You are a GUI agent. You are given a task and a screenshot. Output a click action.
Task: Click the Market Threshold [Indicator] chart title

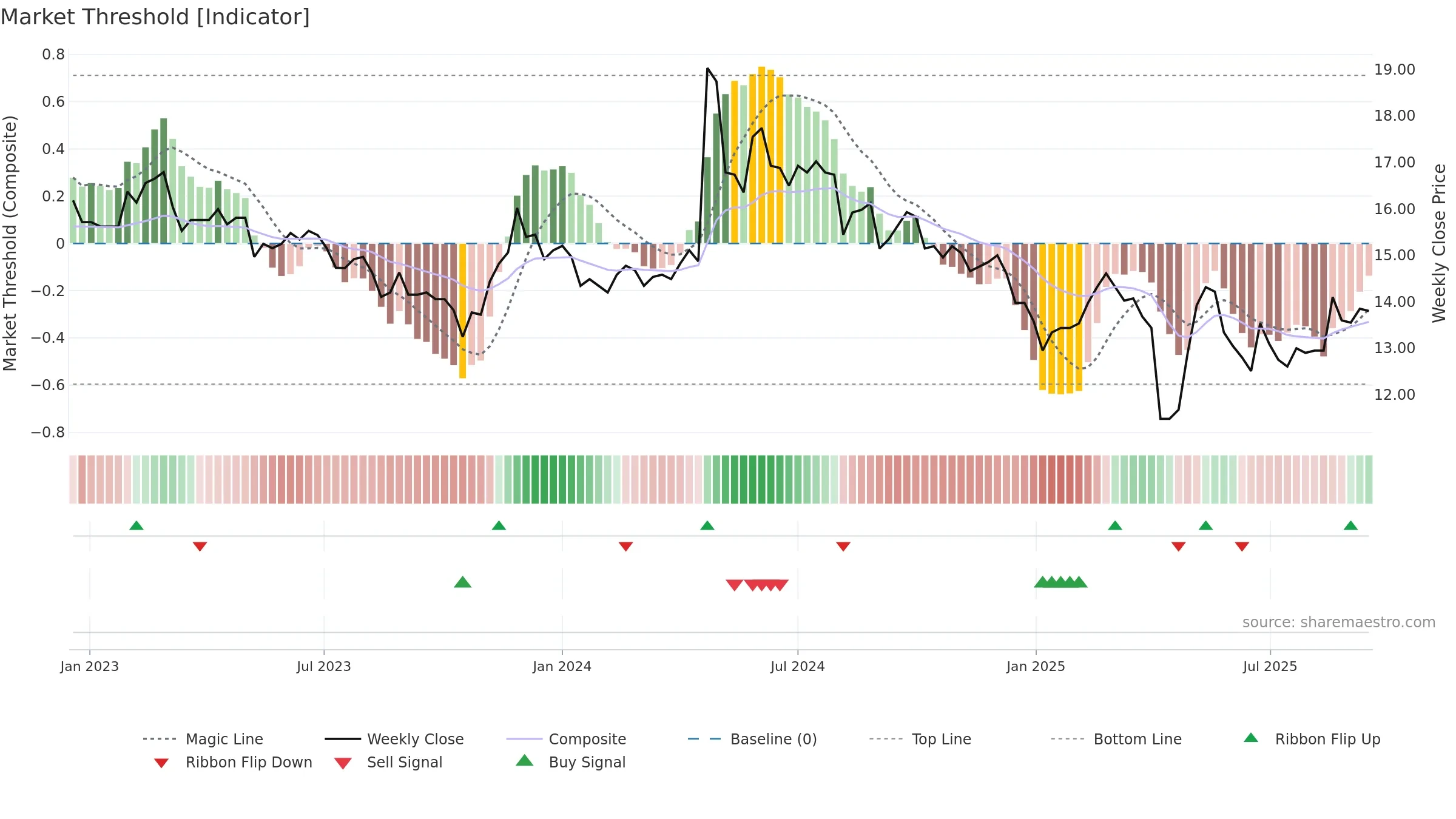pyautogui.click(x=155, y=17)
